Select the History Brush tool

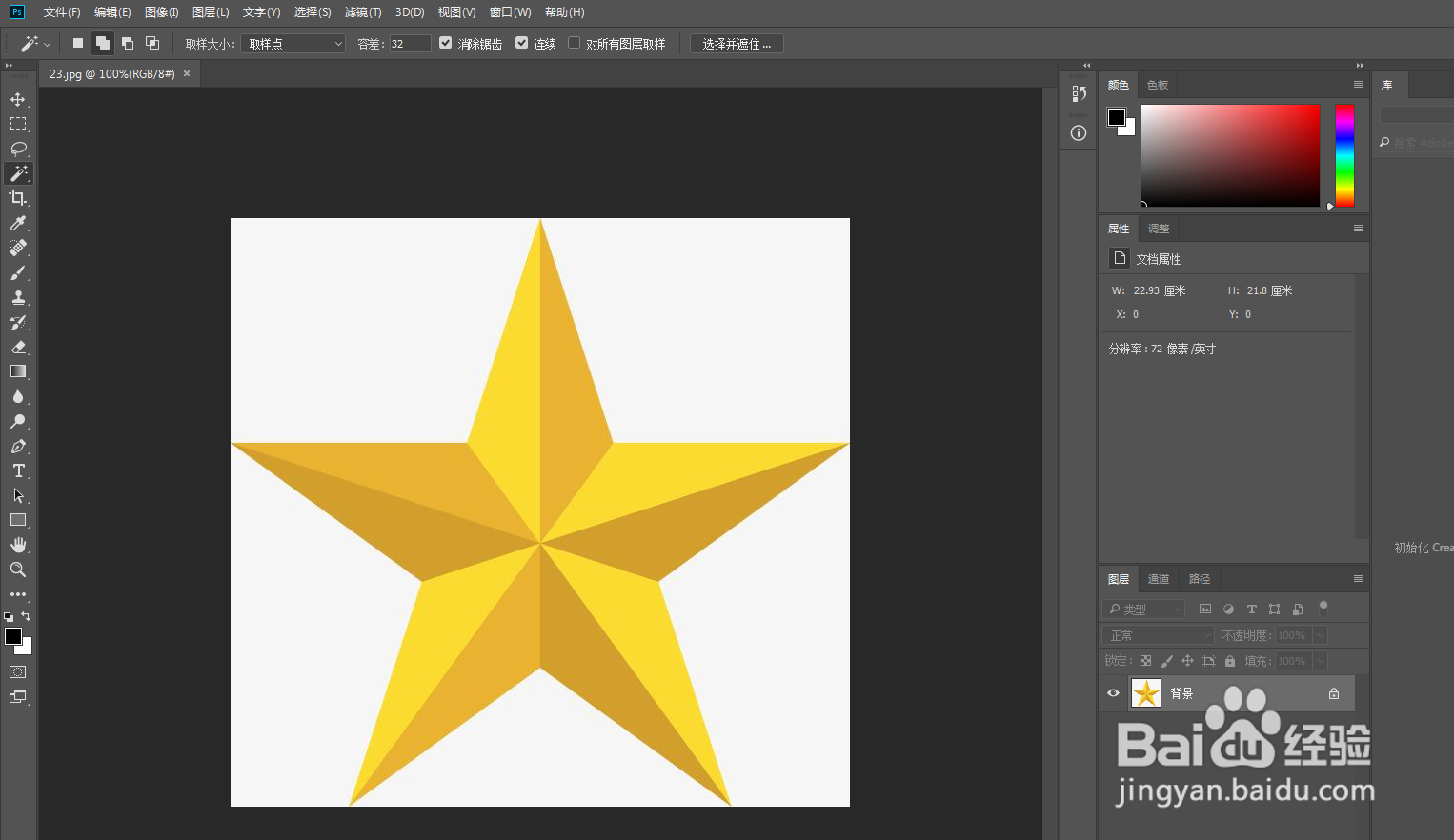18,322
